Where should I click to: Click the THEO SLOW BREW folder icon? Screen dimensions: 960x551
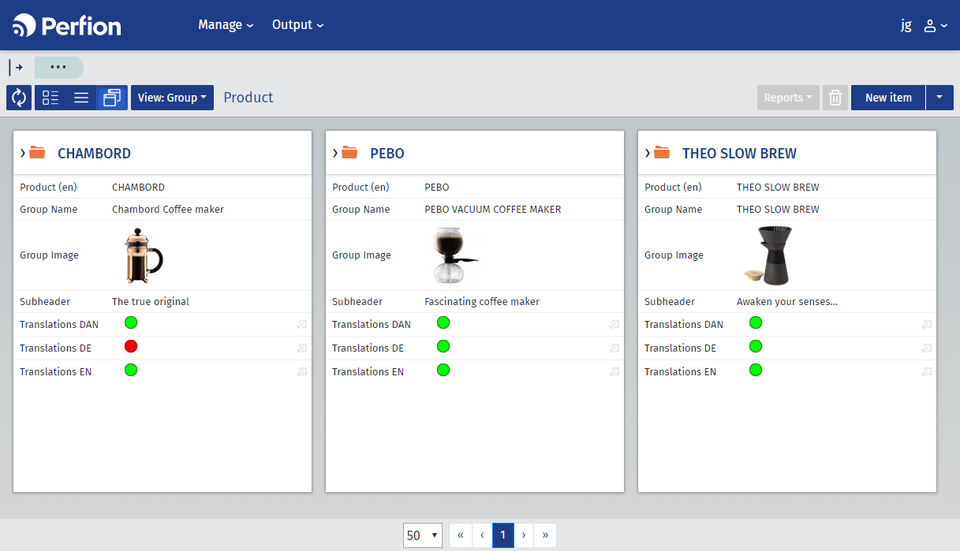[x=662, y=152]
